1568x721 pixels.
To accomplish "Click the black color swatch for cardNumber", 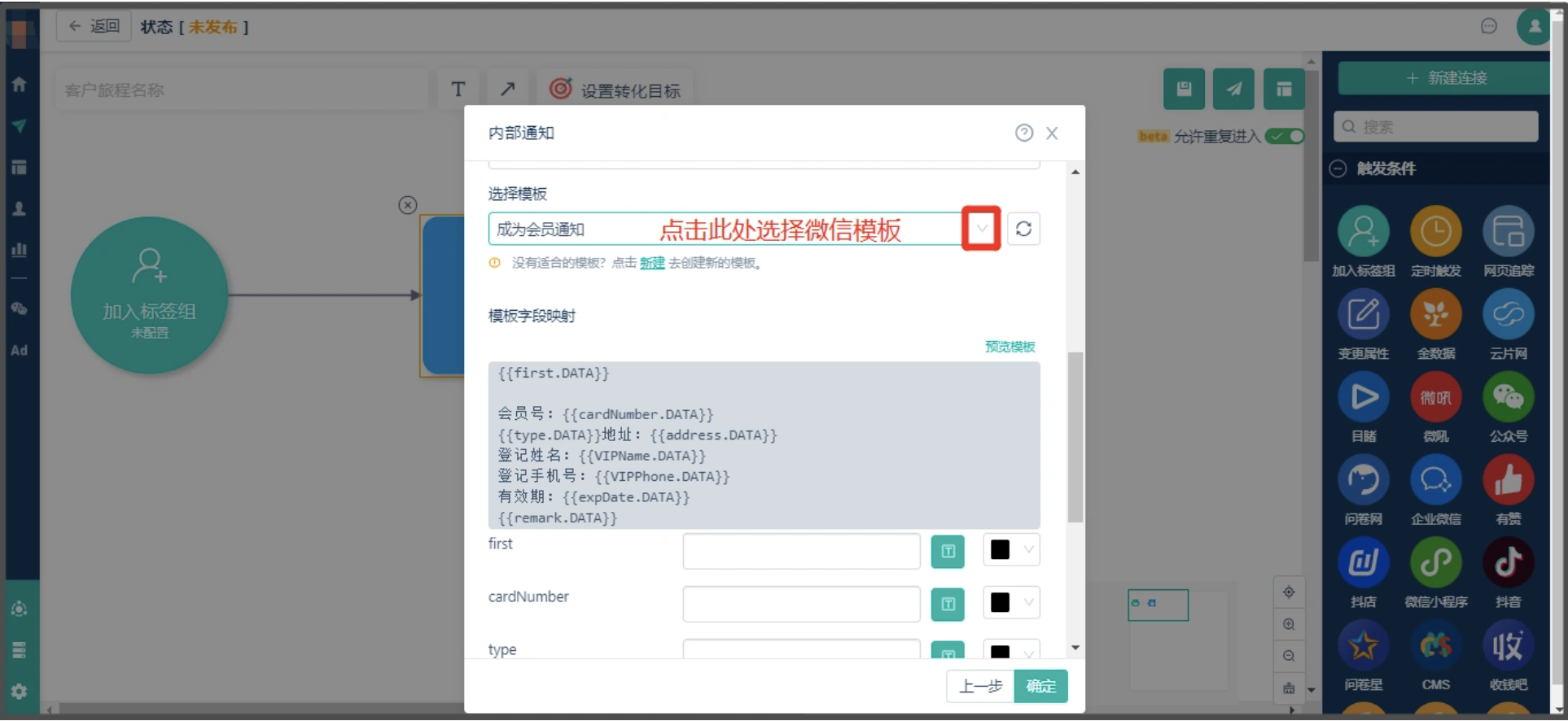I will click(1000, 603).
